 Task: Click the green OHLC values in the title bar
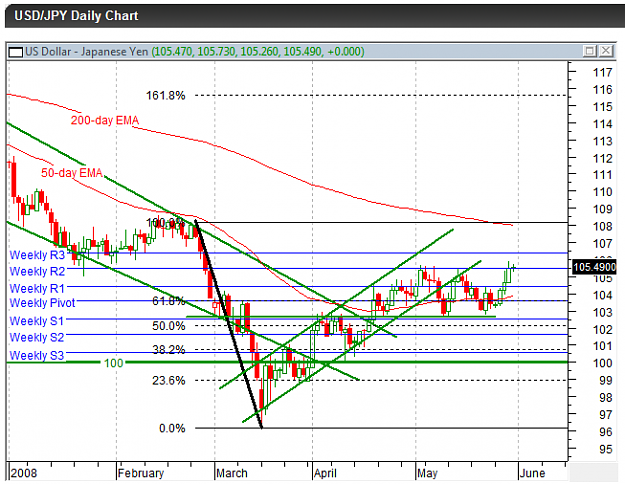258,52
